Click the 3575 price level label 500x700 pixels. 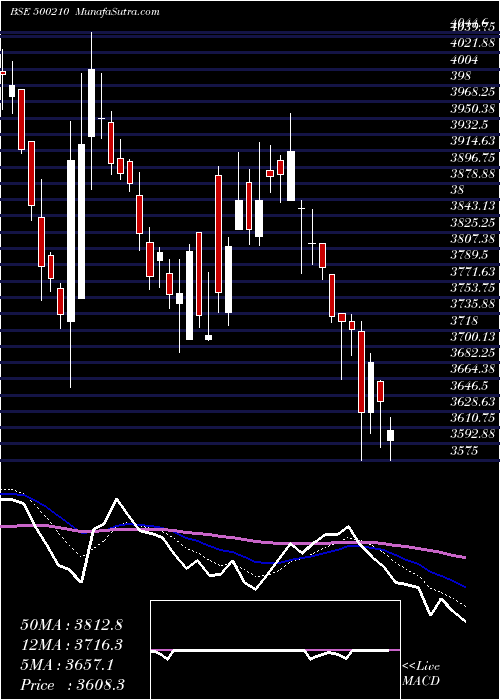pos(464,450)
